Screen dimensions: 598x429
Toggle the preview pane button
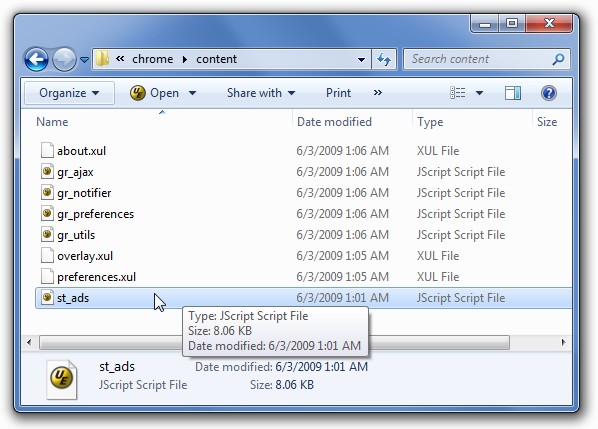coord(513,93)
